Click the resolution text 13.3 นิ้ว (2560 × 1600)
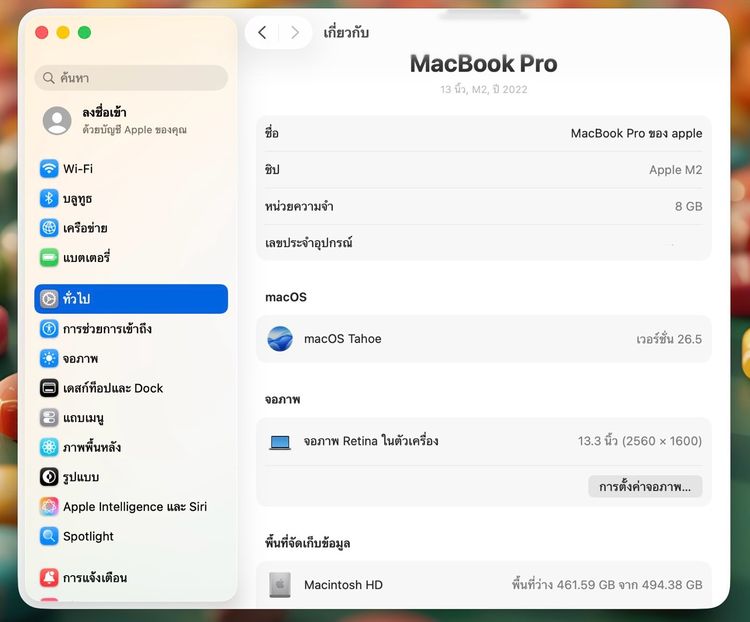 pos(640,441)
